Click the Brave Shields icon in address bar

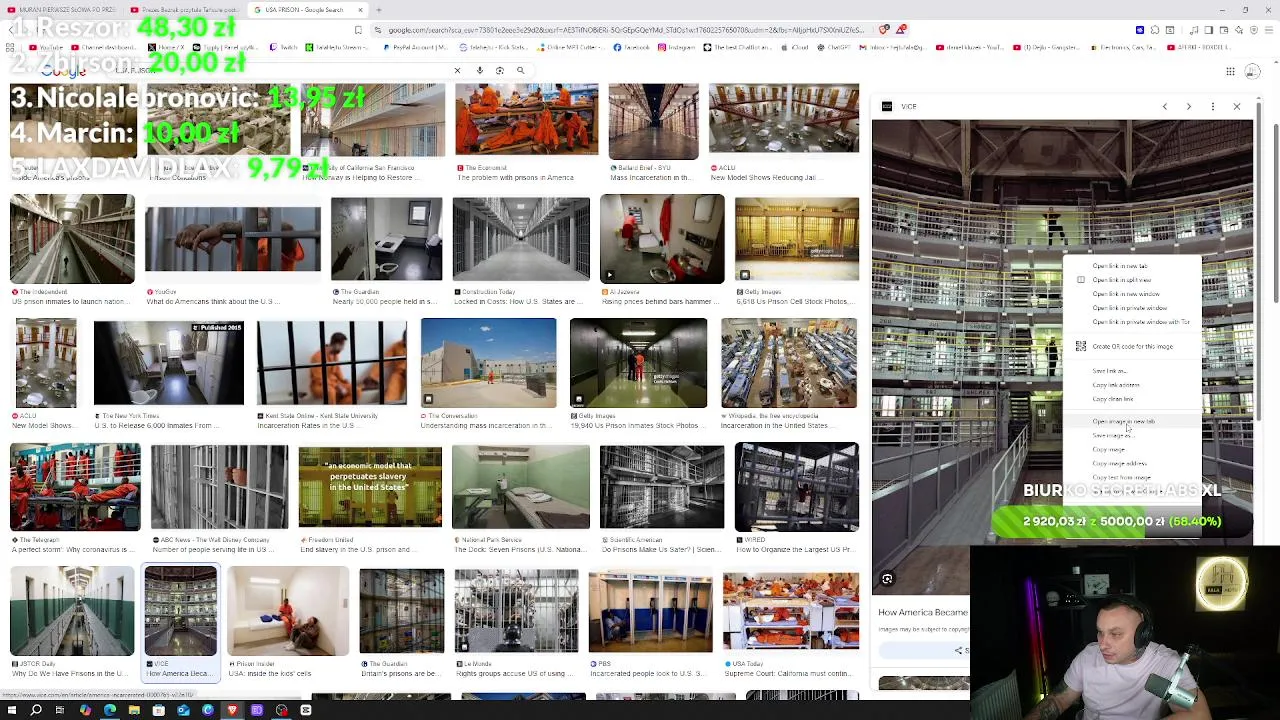pos(884,30)
